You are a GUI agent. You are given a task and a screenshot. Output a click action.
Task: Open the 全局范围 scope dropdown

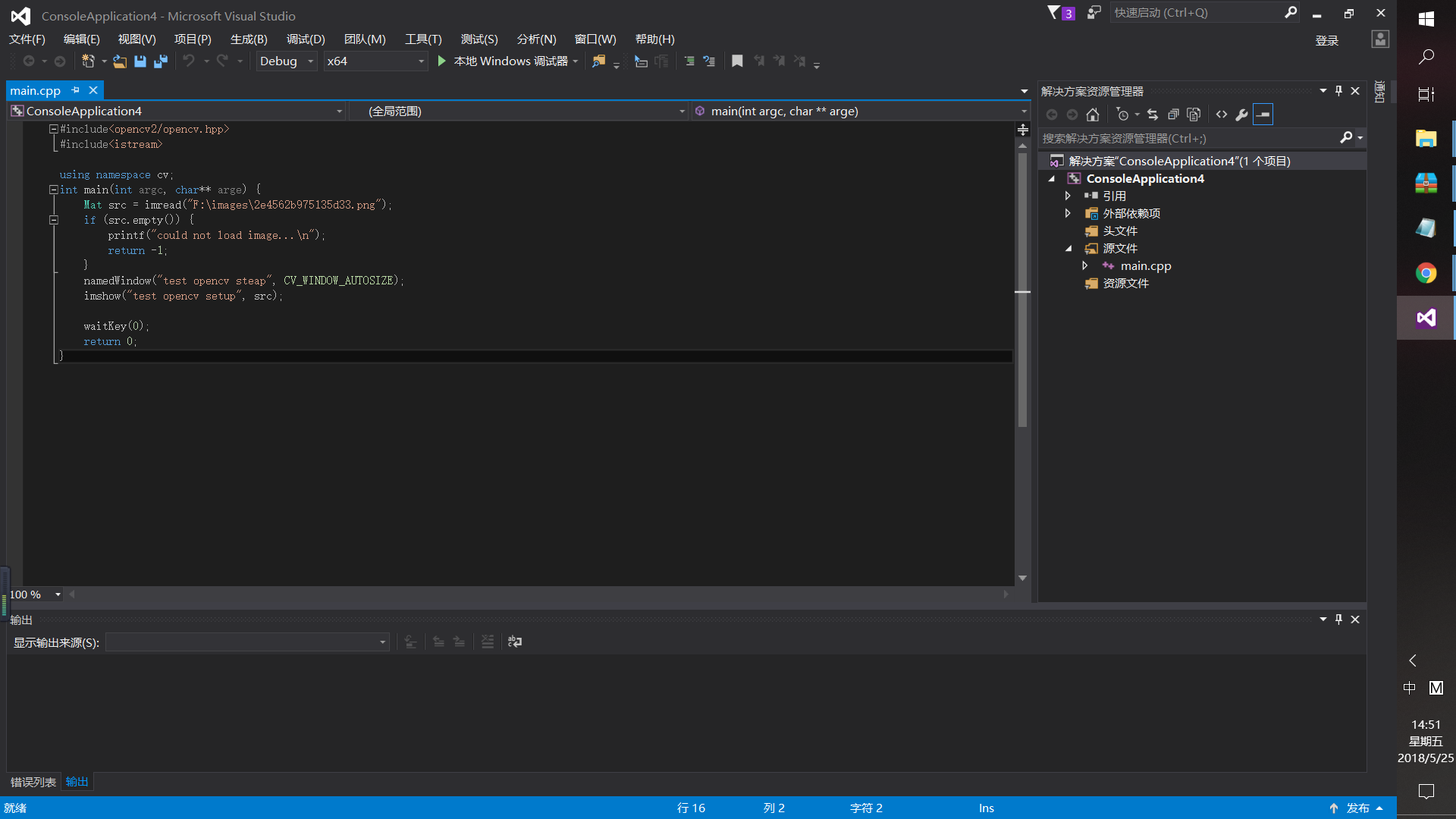pyautogui.click(x=519, y=111)
